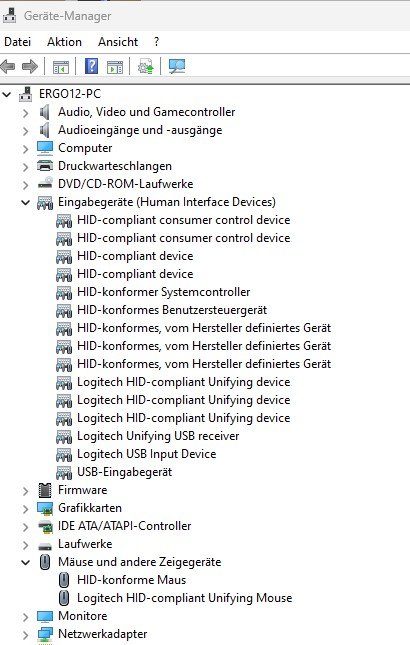410x645 pixels.
Task: Open the blue Help question mark icon
Action: pyautogui.click(x=91, y=66)
